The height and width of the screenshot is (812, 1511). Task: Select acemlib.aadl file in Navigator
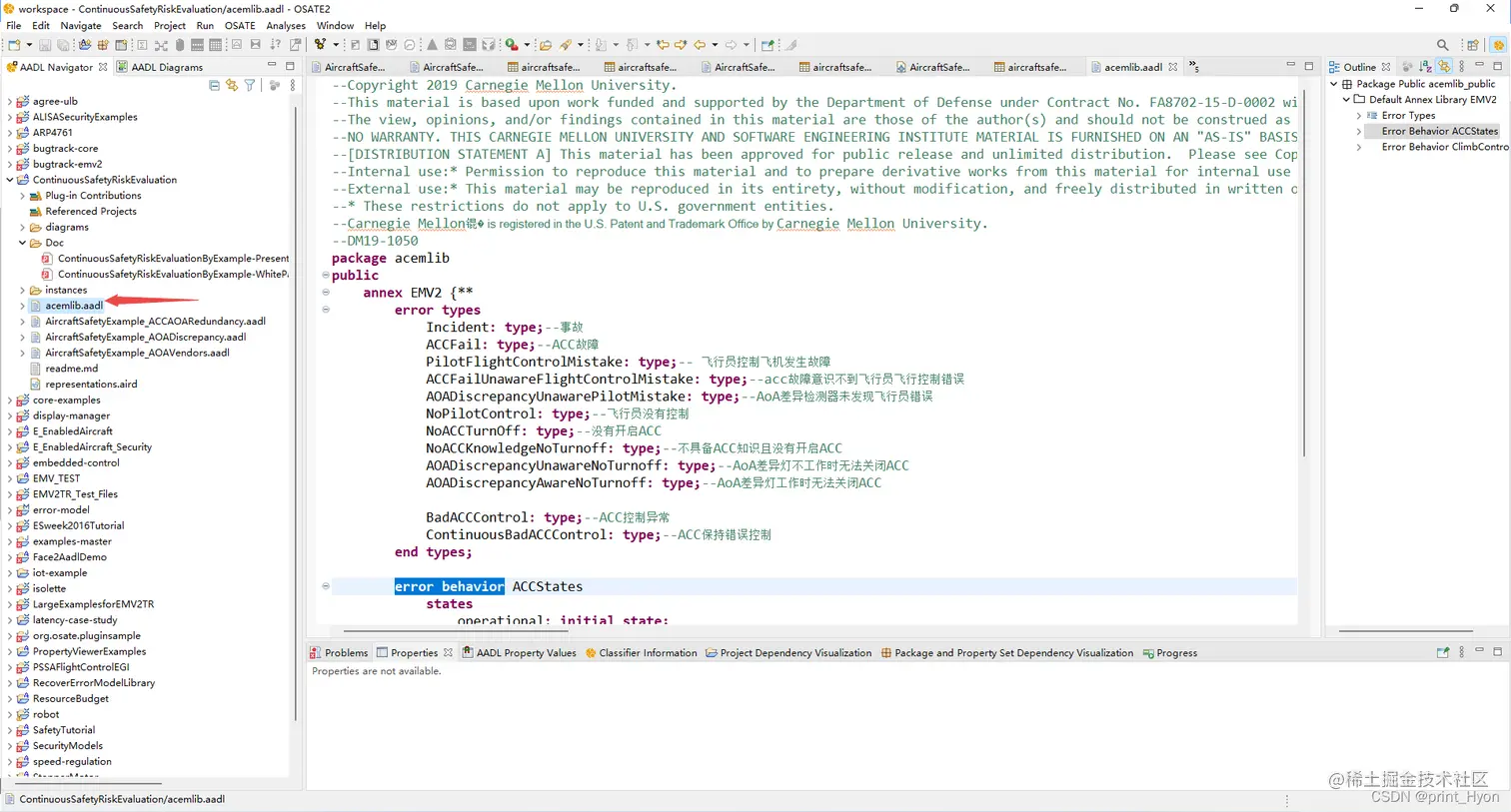(74, 306)
